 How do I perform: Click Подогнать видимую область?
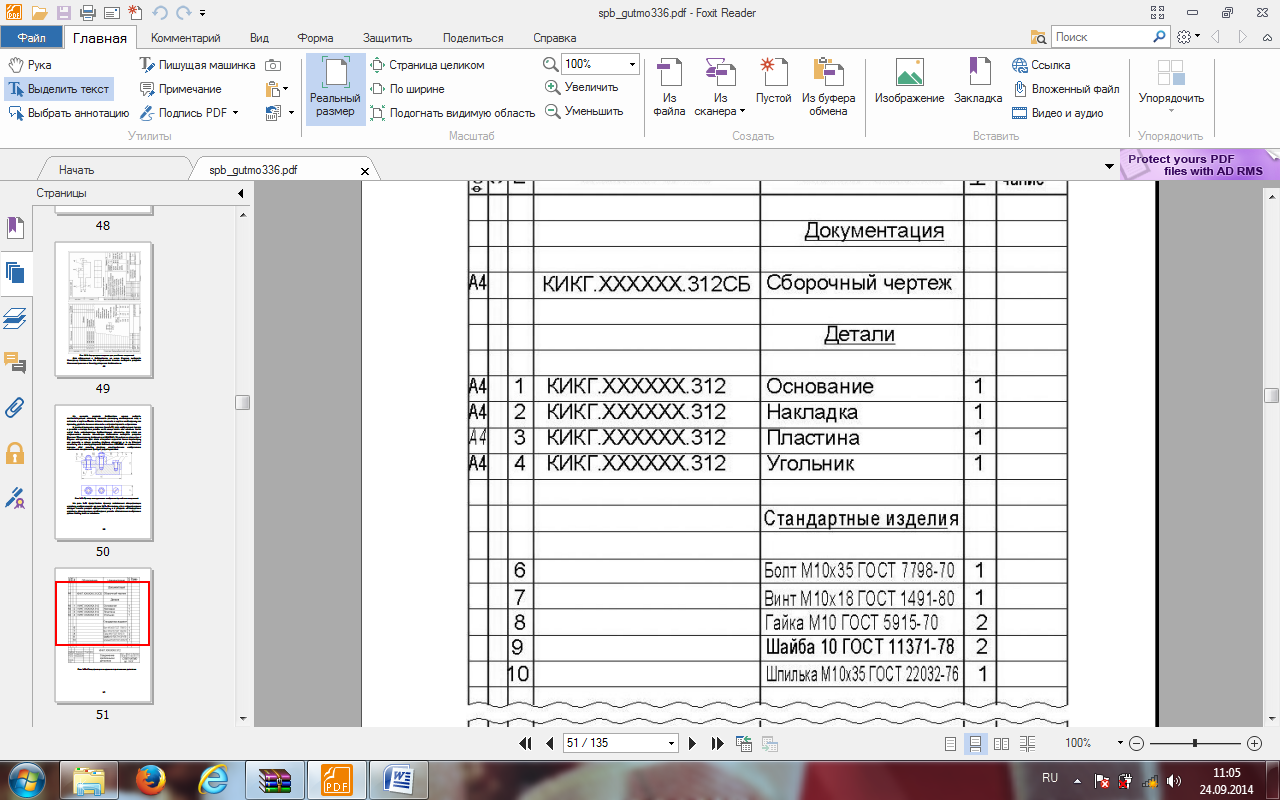pos(453,113)
